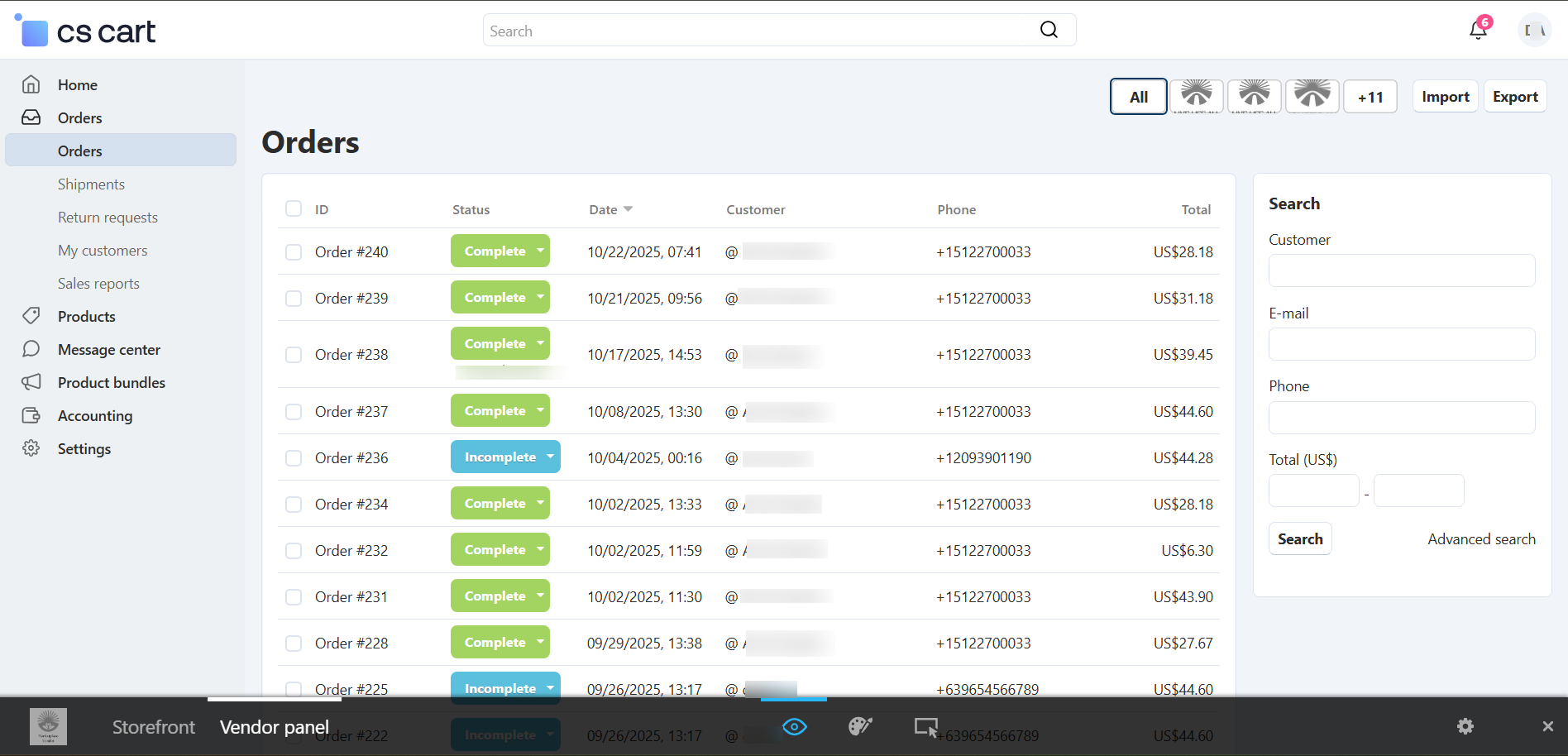Open theme editor palette icon in bottom bar
Image resolution: width=1568 pixels, height=756 pixels.
tap(860, 726)
